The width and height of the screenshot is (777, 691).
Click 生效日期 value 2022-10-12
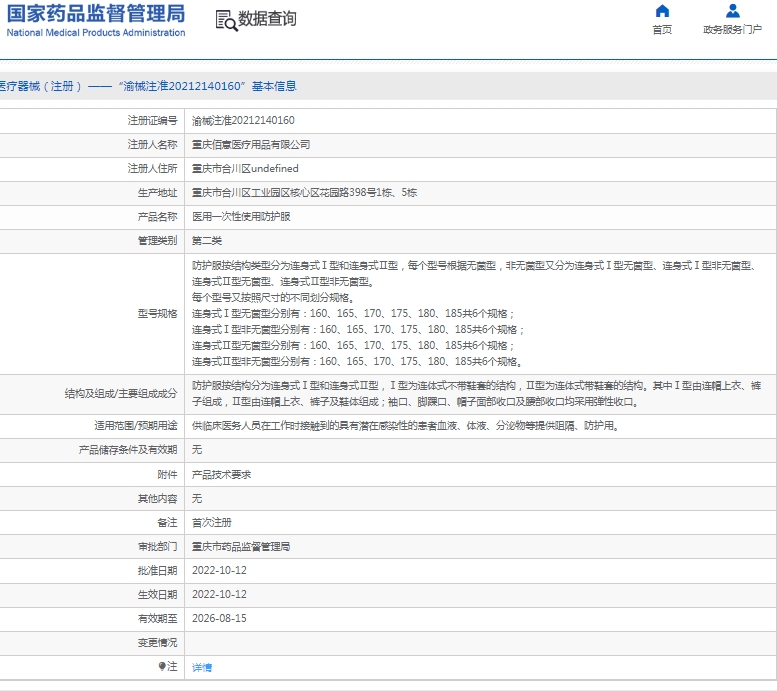pyautogui.click(x=219, y=594)
